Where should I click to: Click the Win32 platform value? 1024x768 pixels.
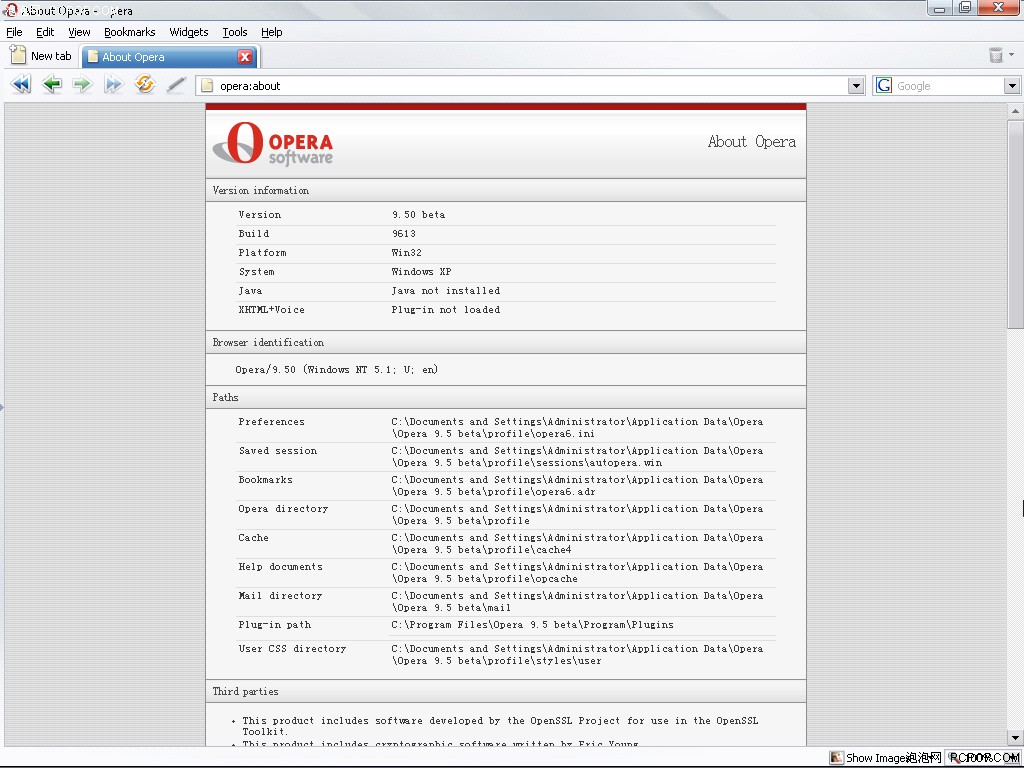click(x=406, y=252)
